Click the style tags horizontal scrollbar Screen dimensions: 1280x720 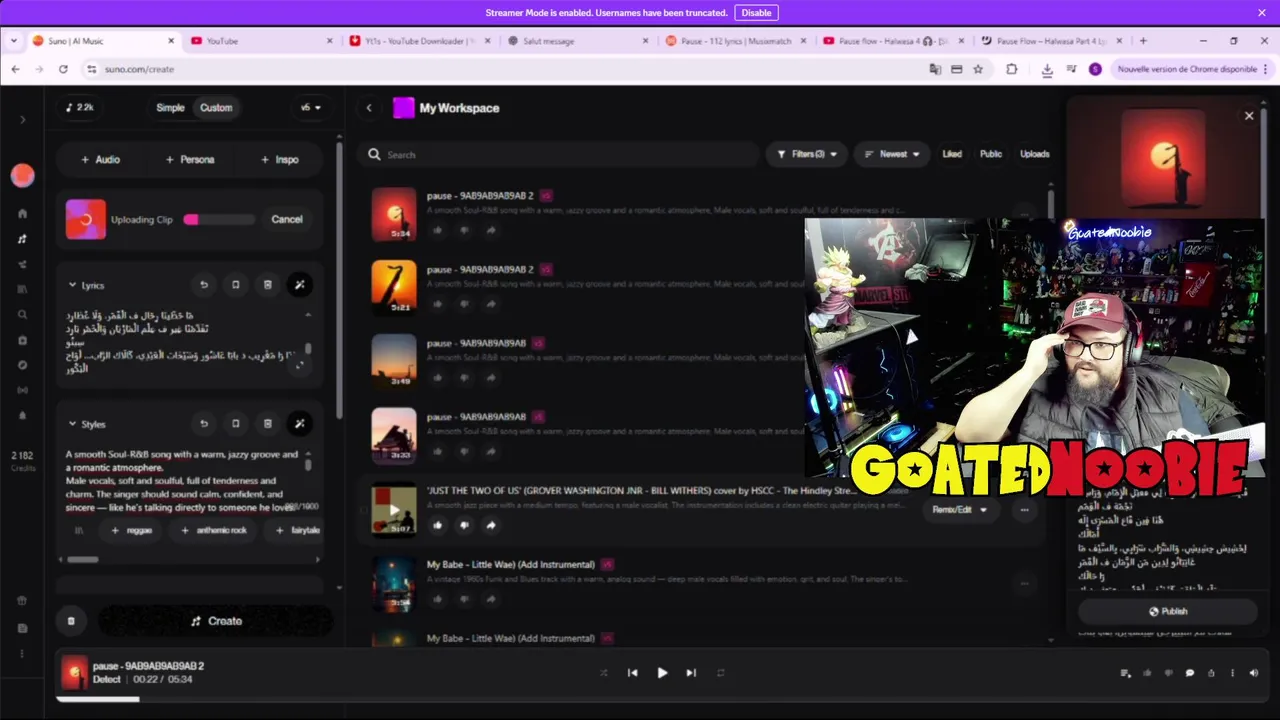pos(83,559)
